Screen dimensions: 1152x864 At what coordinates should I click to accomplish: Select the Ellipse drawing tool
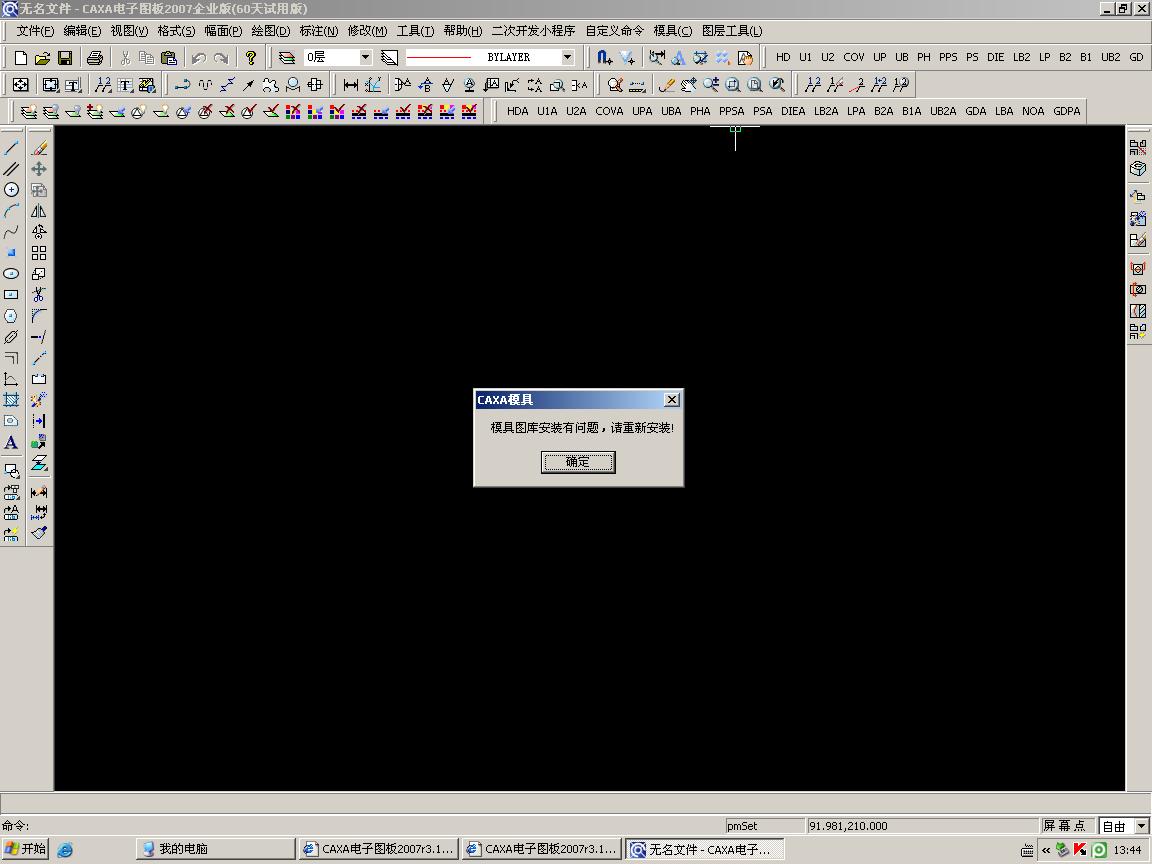point(11,273)
